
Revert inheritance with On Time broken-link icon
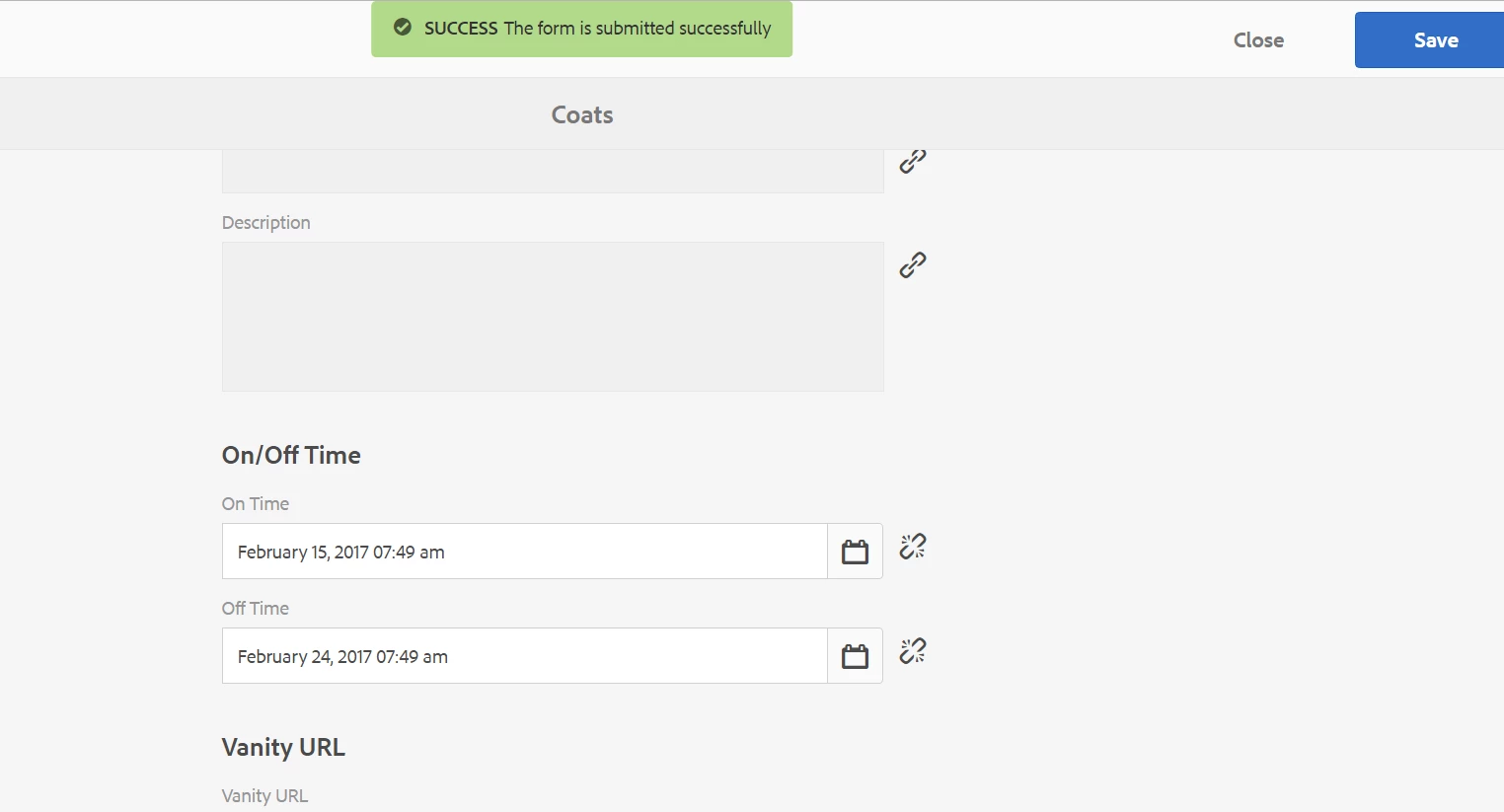tap(913, 547)
